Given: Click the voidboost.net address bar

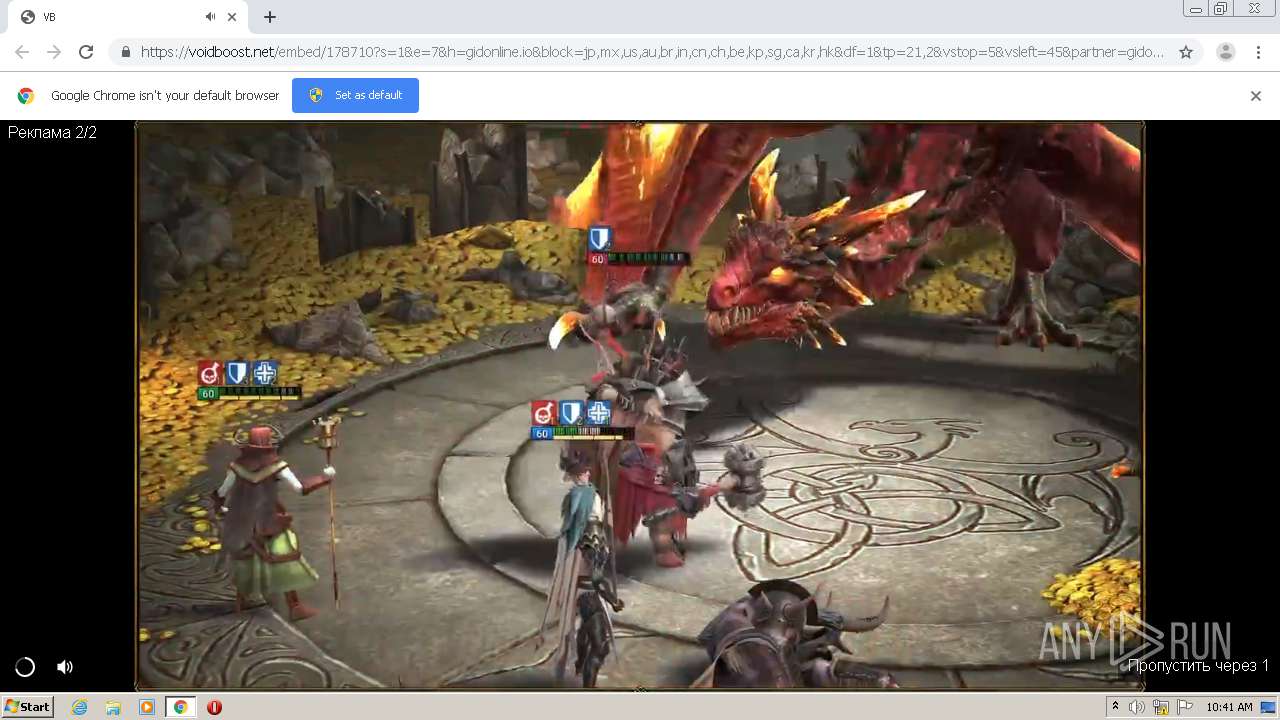Looking at the screenshot, I should 652,52.
